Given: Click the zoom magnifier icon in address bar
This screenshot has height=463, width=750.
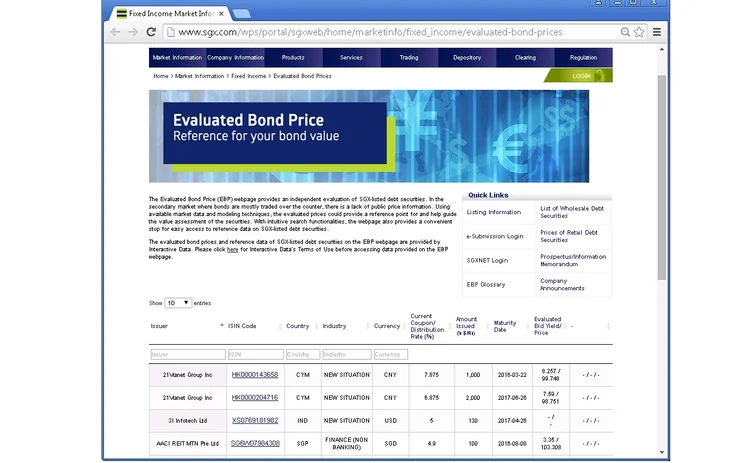Looking at the screenshot, I should pos(625,32).
